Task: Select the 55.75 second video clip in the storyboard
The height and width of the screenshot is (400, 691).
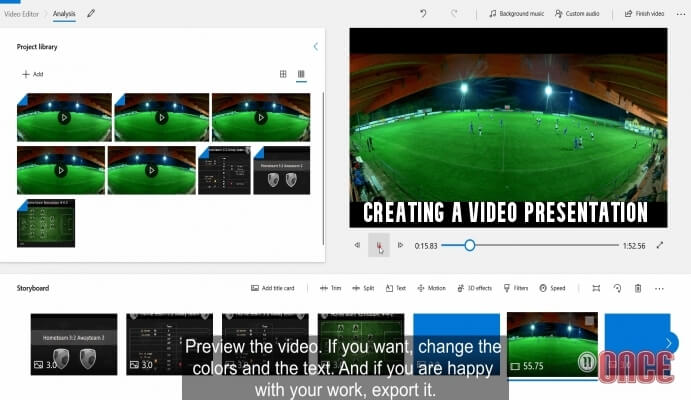Action: (x=552, y=344)
